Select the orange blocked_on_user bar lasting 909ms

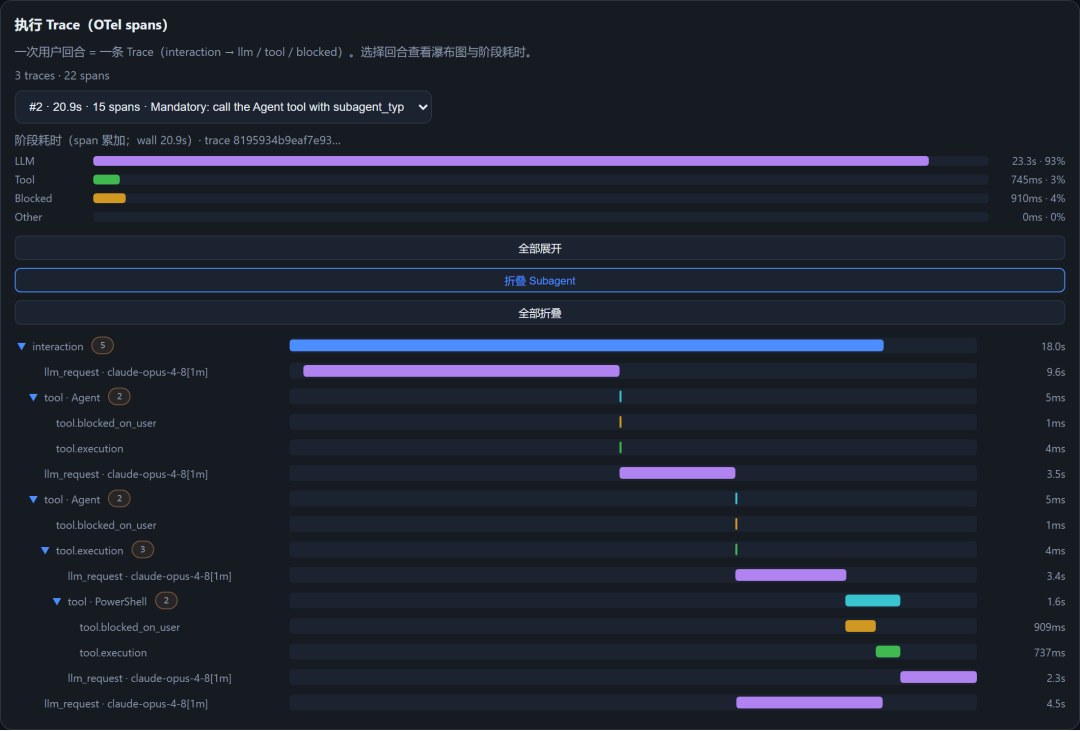point(860,626)
